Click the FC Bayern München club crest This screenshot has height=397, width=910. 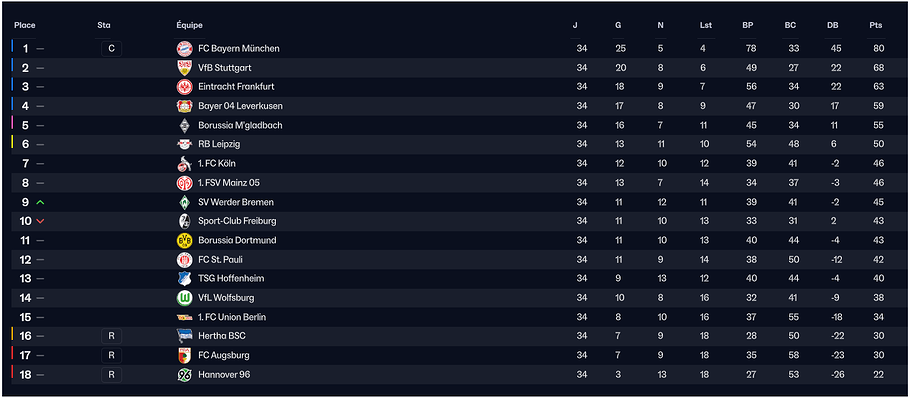184,49
